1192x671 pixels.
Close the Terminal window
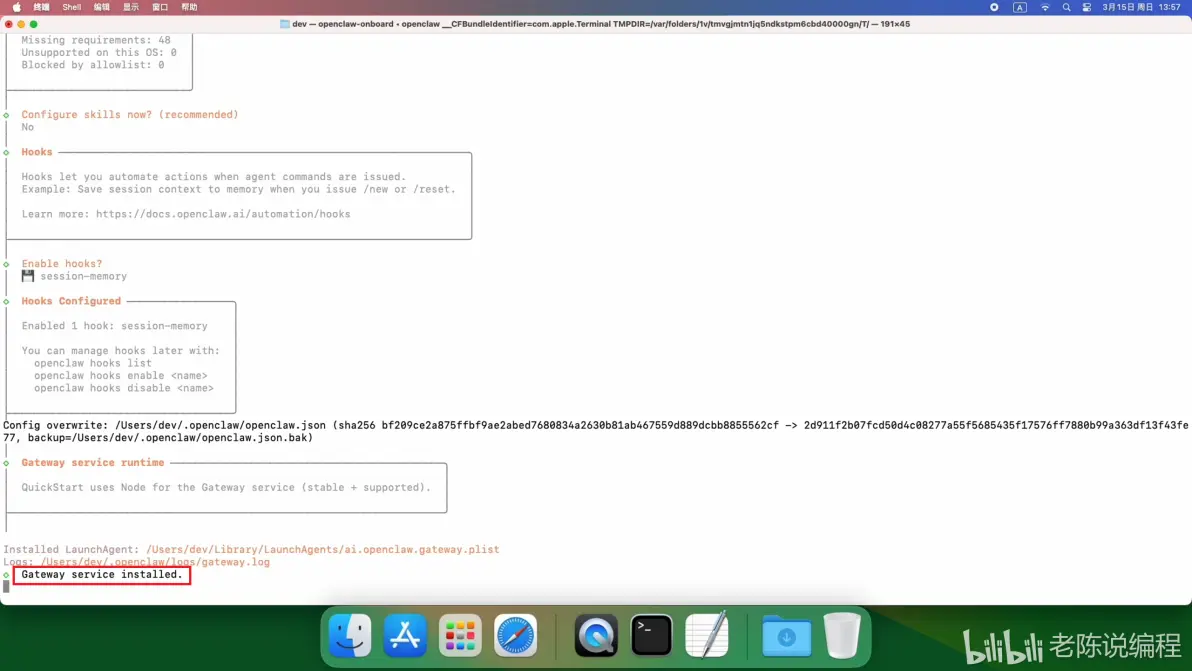click(8, 24)
